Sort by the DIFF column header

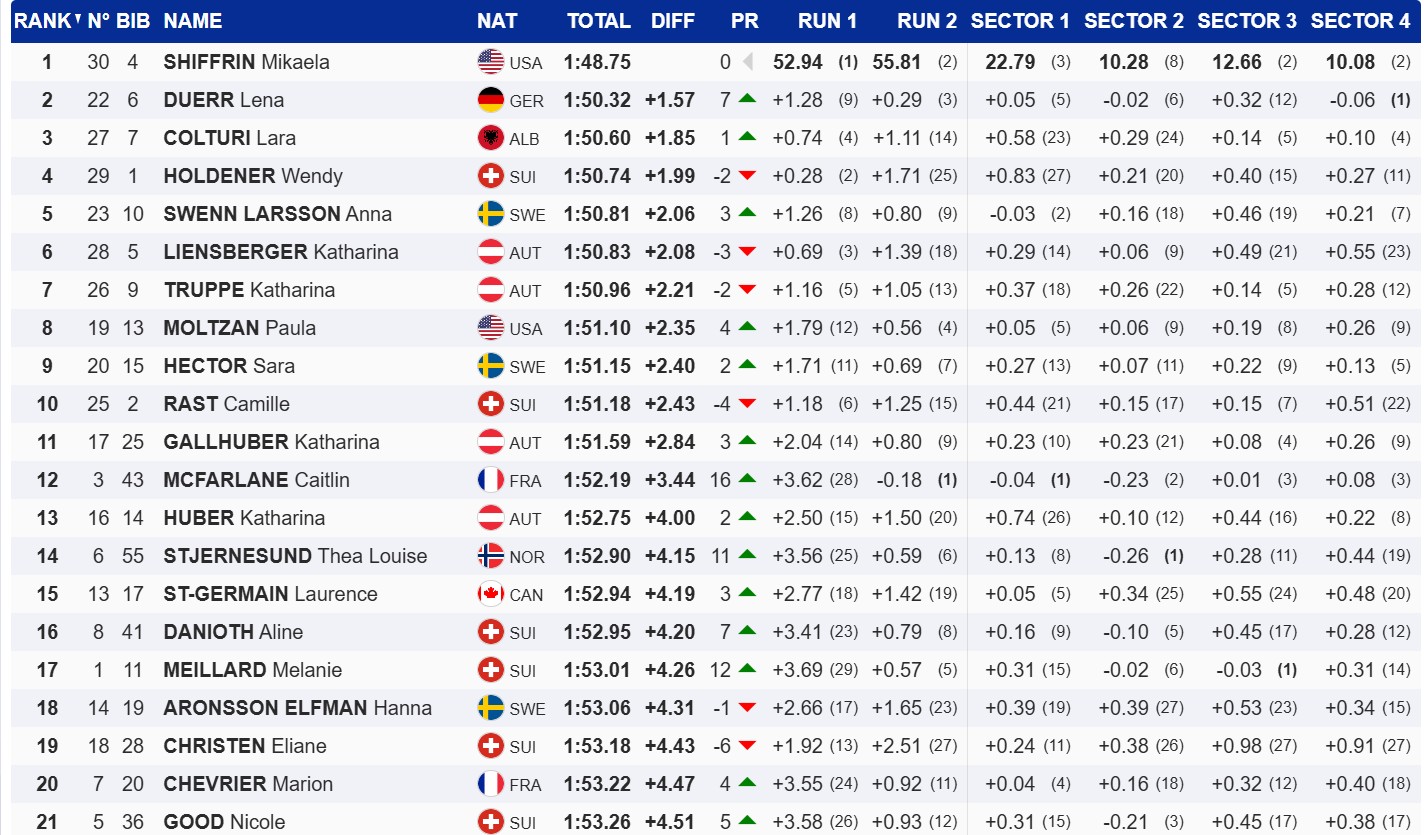672,21
